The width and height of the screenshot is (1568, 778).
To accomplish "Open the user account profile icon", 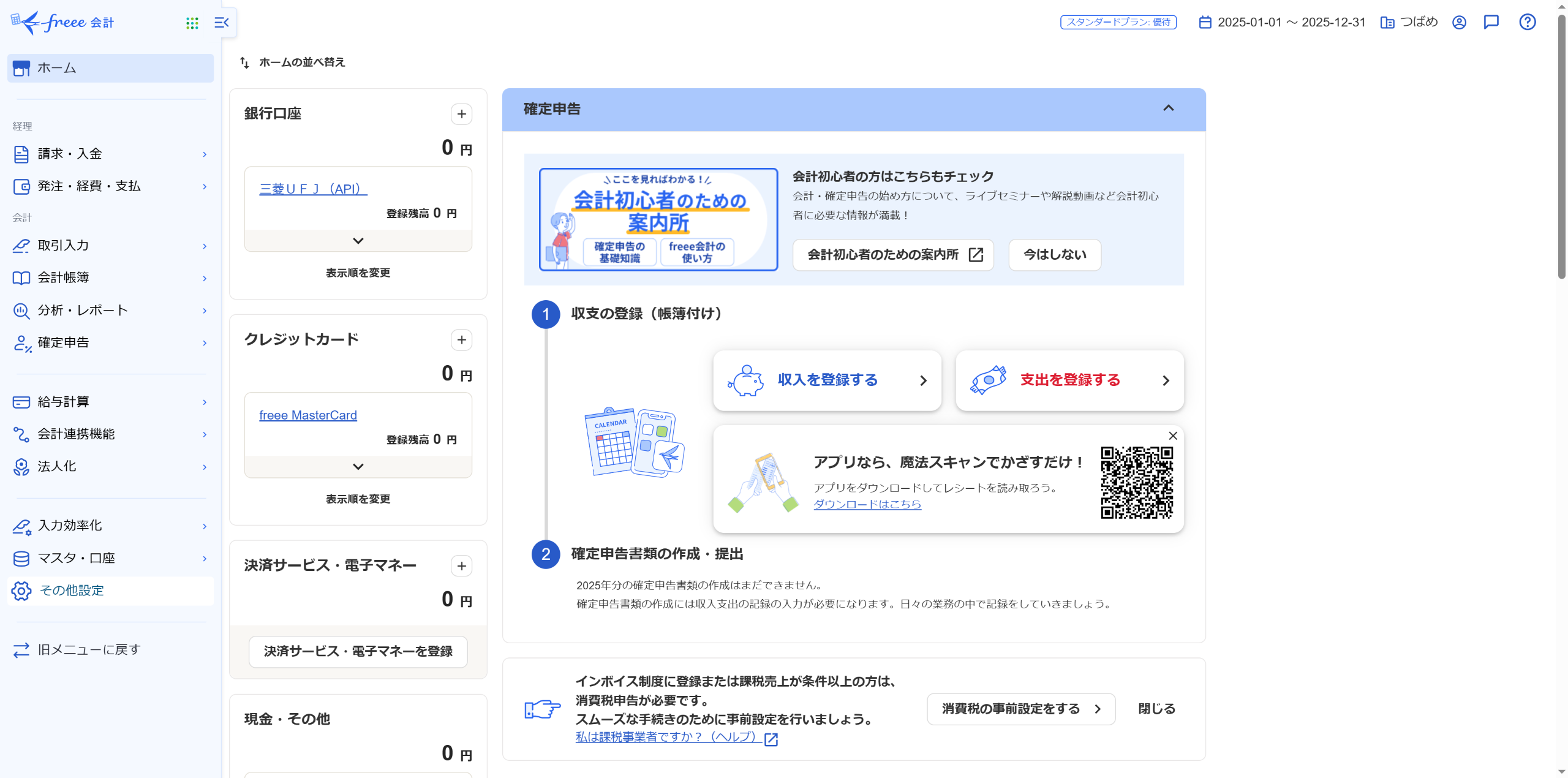I will click(x=1459, y=22).
